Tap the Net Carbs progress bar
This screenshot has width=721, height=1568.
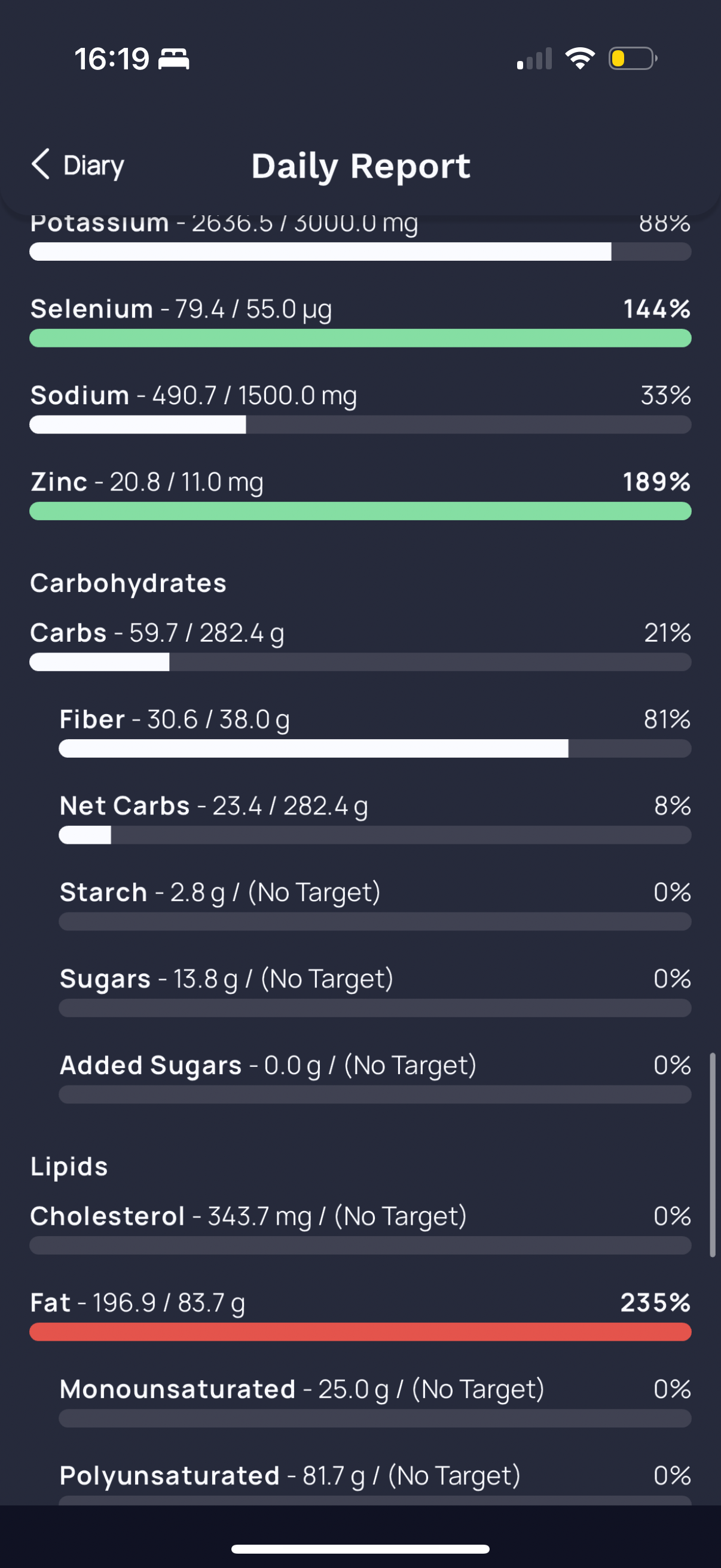(375, 835)
